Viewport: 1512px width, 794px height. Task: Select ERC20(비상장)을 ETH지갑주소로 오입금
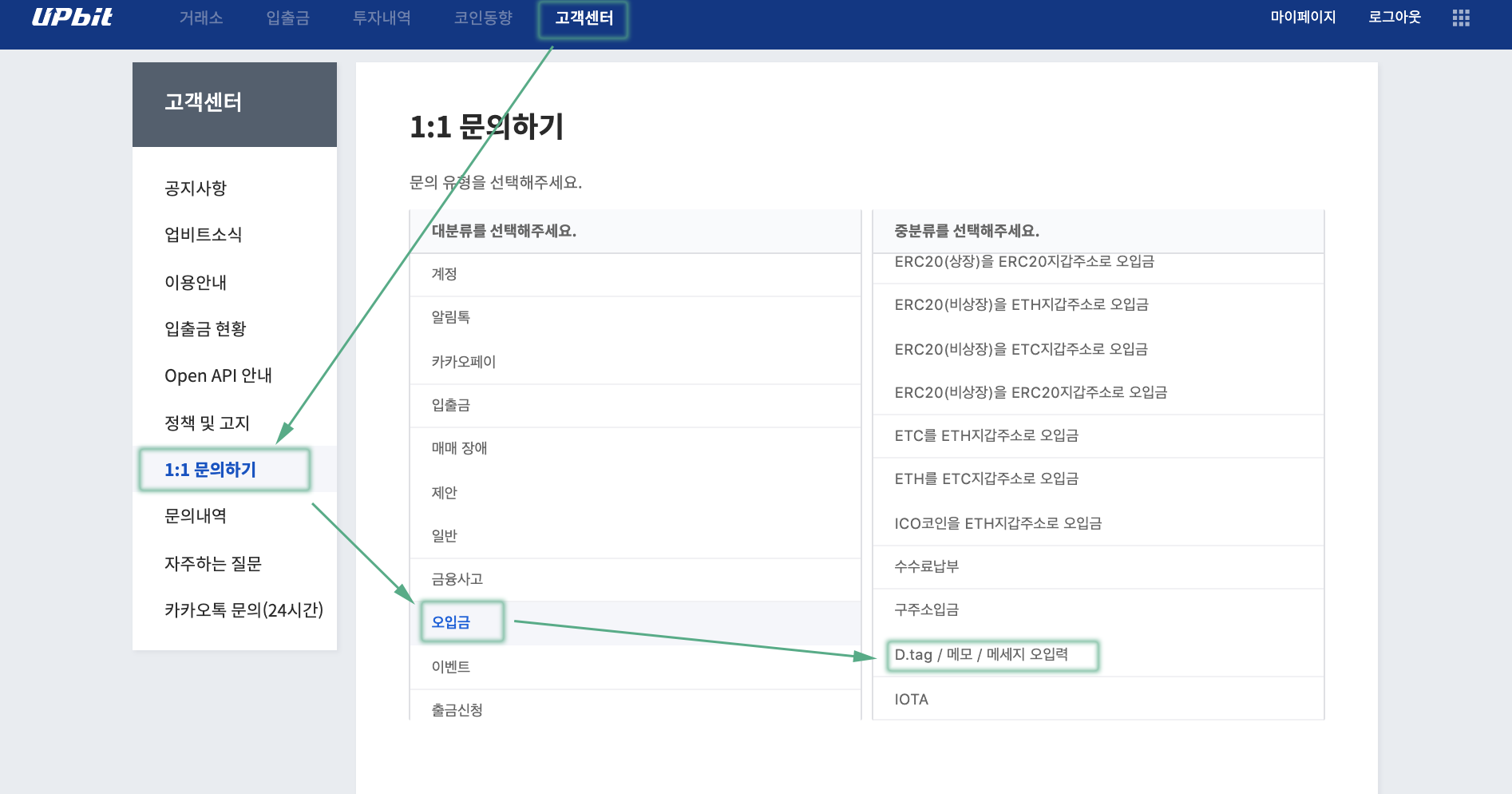[x=1098, y=305]
